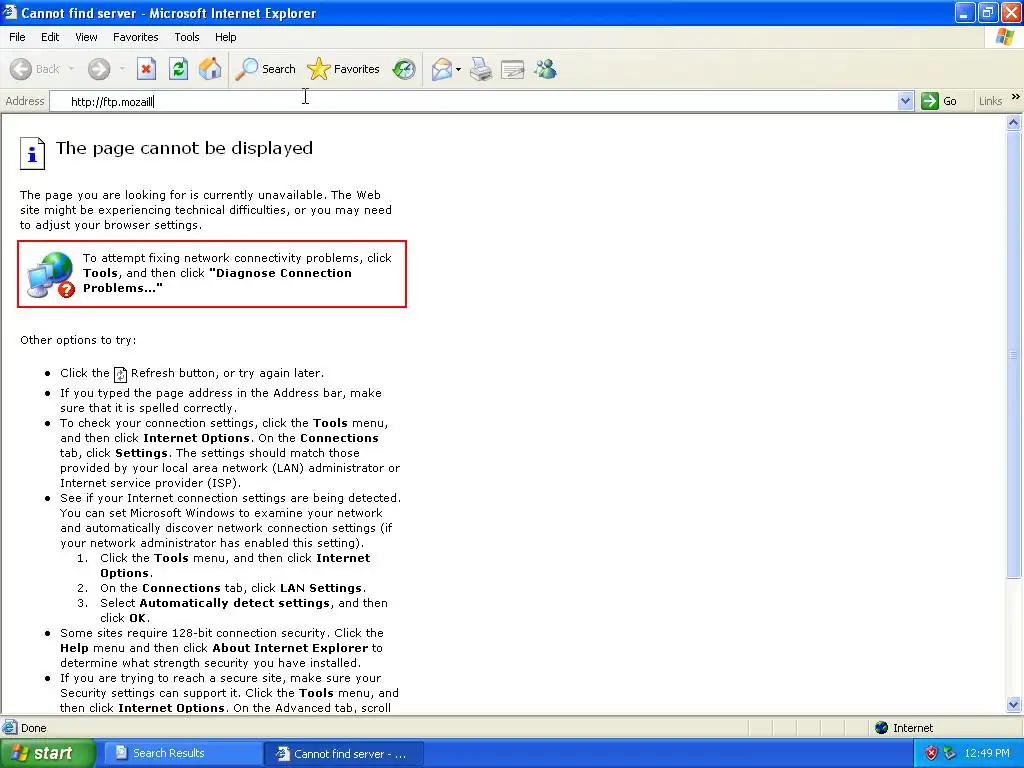Click the green Refresh toolbar icon
Viewport: 1024px width, 768px height.
coord(178,69)
